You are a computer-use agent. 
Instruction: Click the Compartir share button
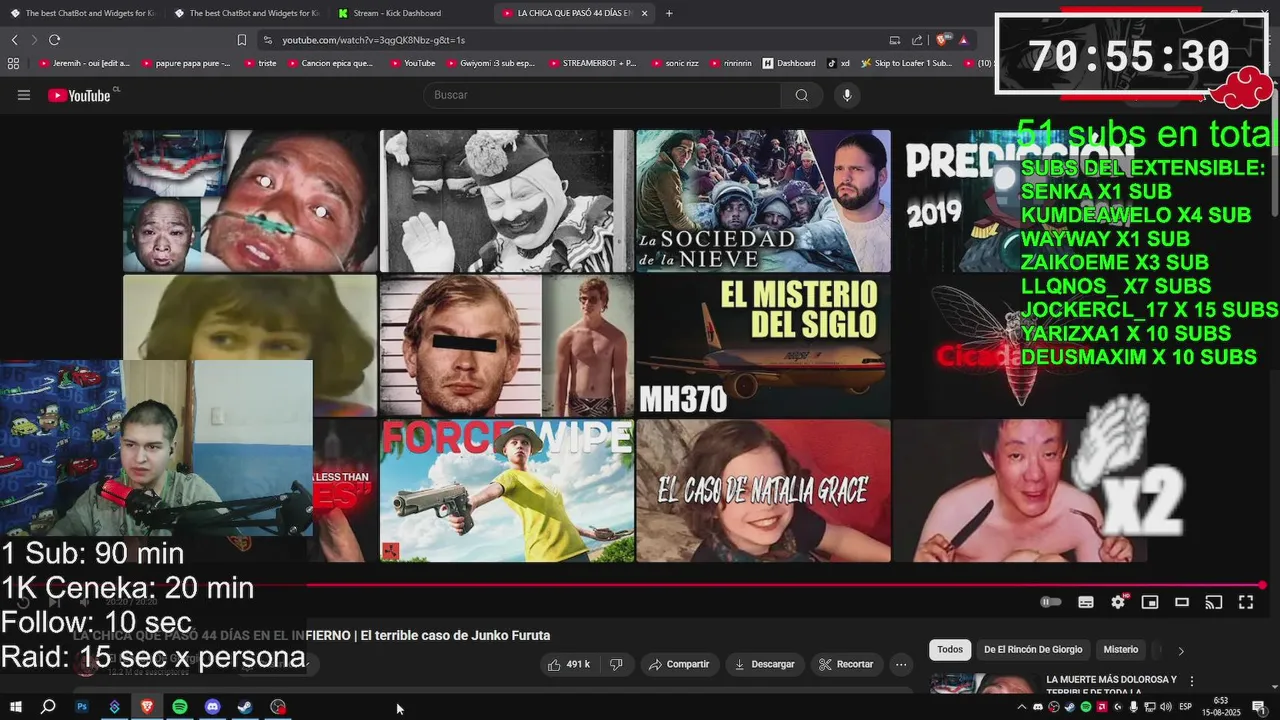click(679, 664)
